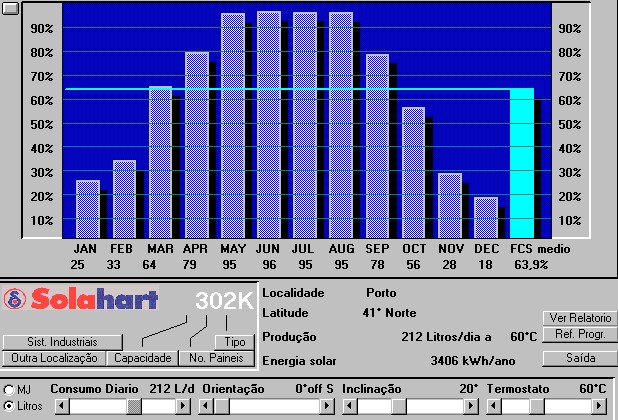Screen dimensions: 618x420
Task: Select the Litros radio option
Action: click(9, 406)
